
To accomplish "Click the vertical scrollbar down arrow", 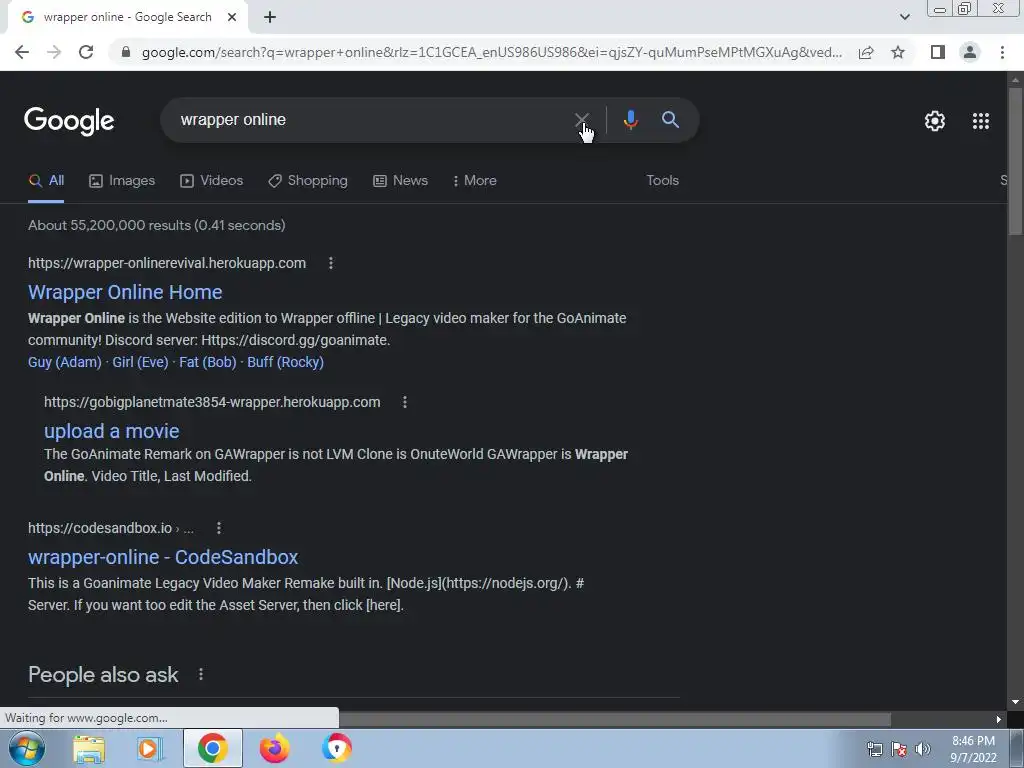I will tap(1015, 702).
